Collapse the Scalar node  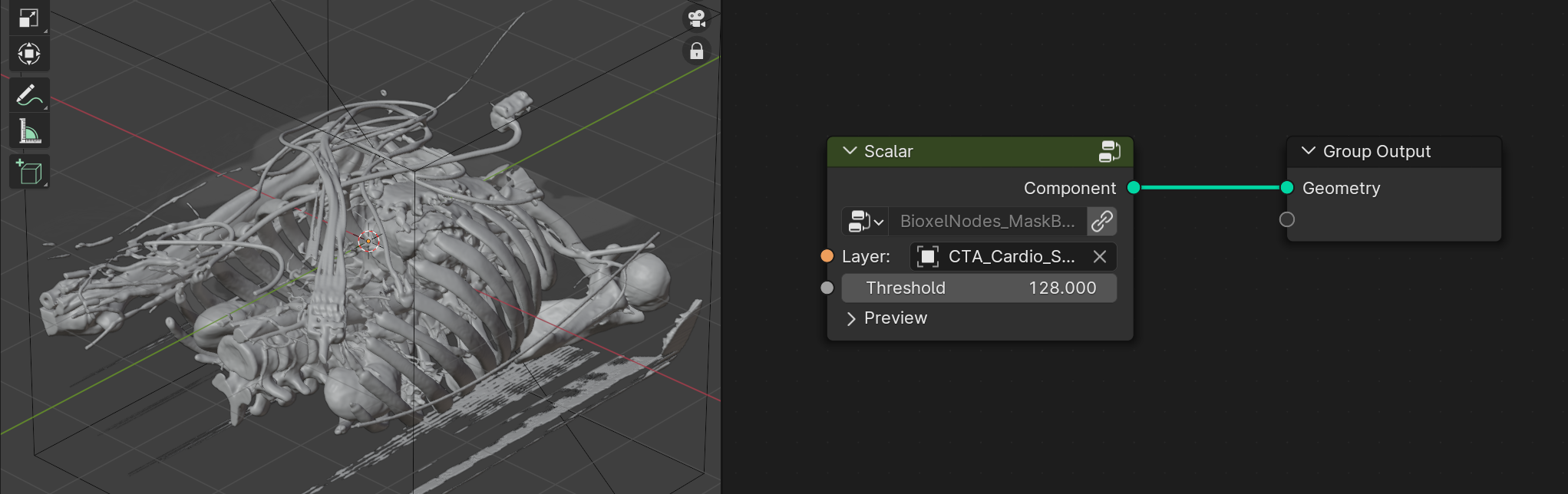(x=850, y=151)
